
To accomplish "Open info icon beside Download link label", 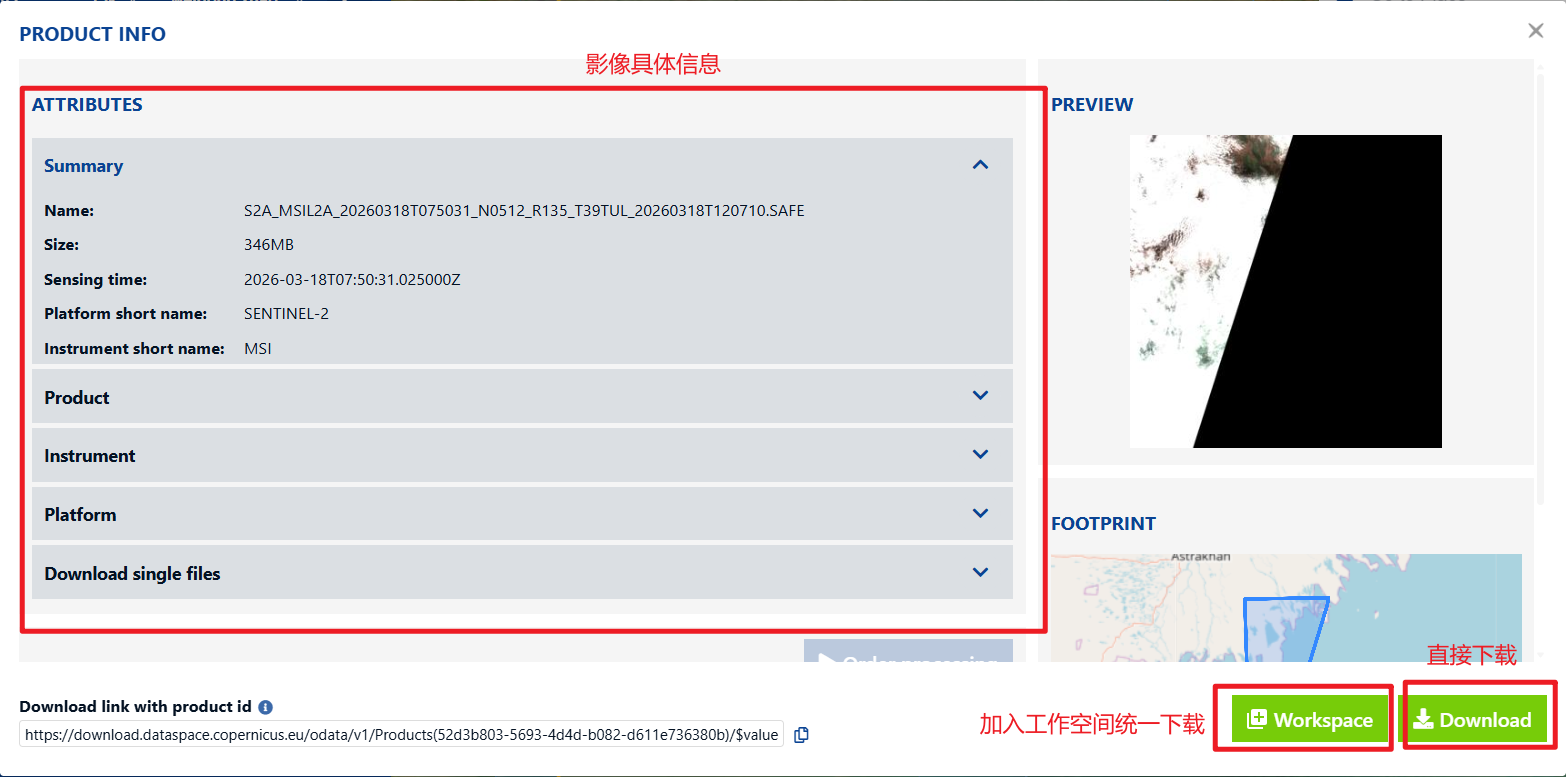I will [x=265, y=707].
